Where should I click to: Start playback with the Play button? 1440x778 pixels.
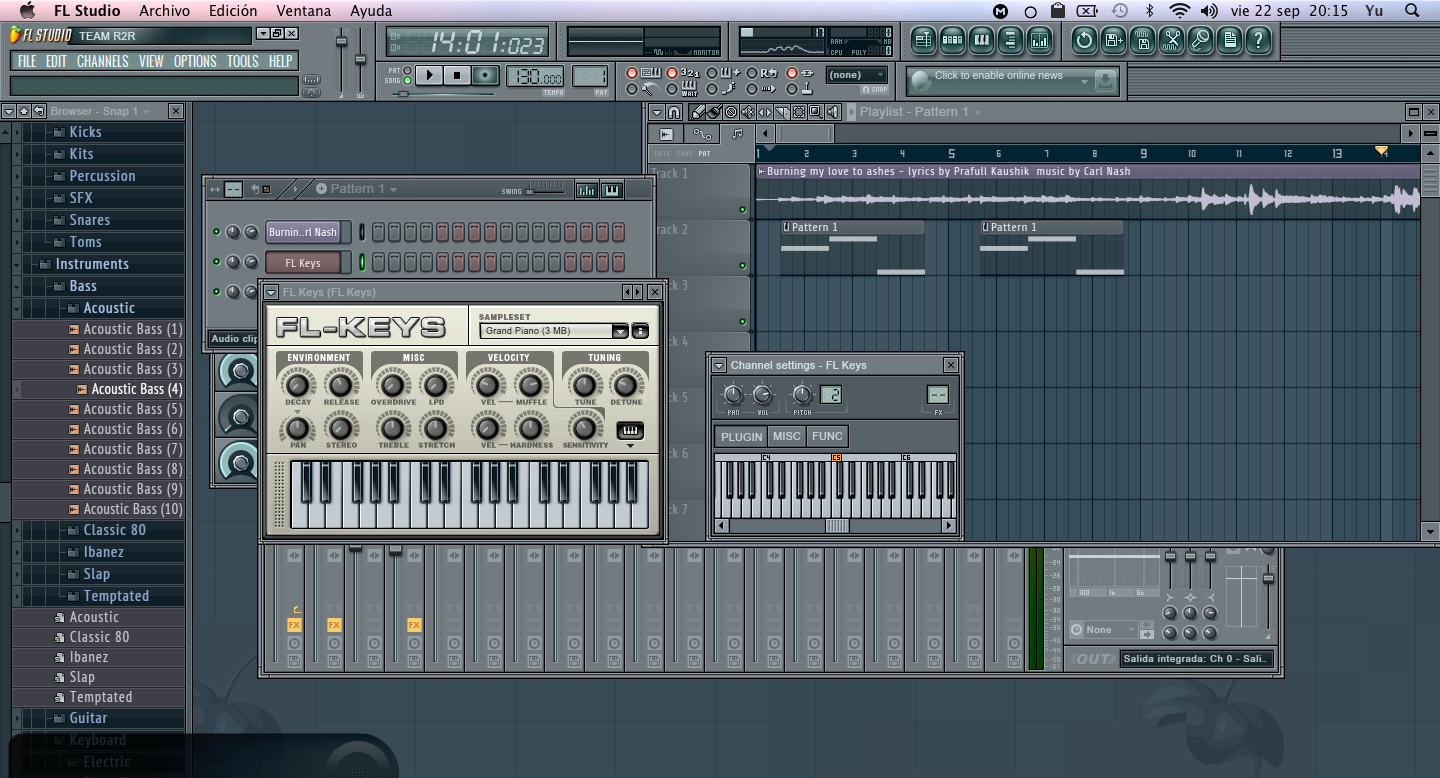[x=429, y=75]
